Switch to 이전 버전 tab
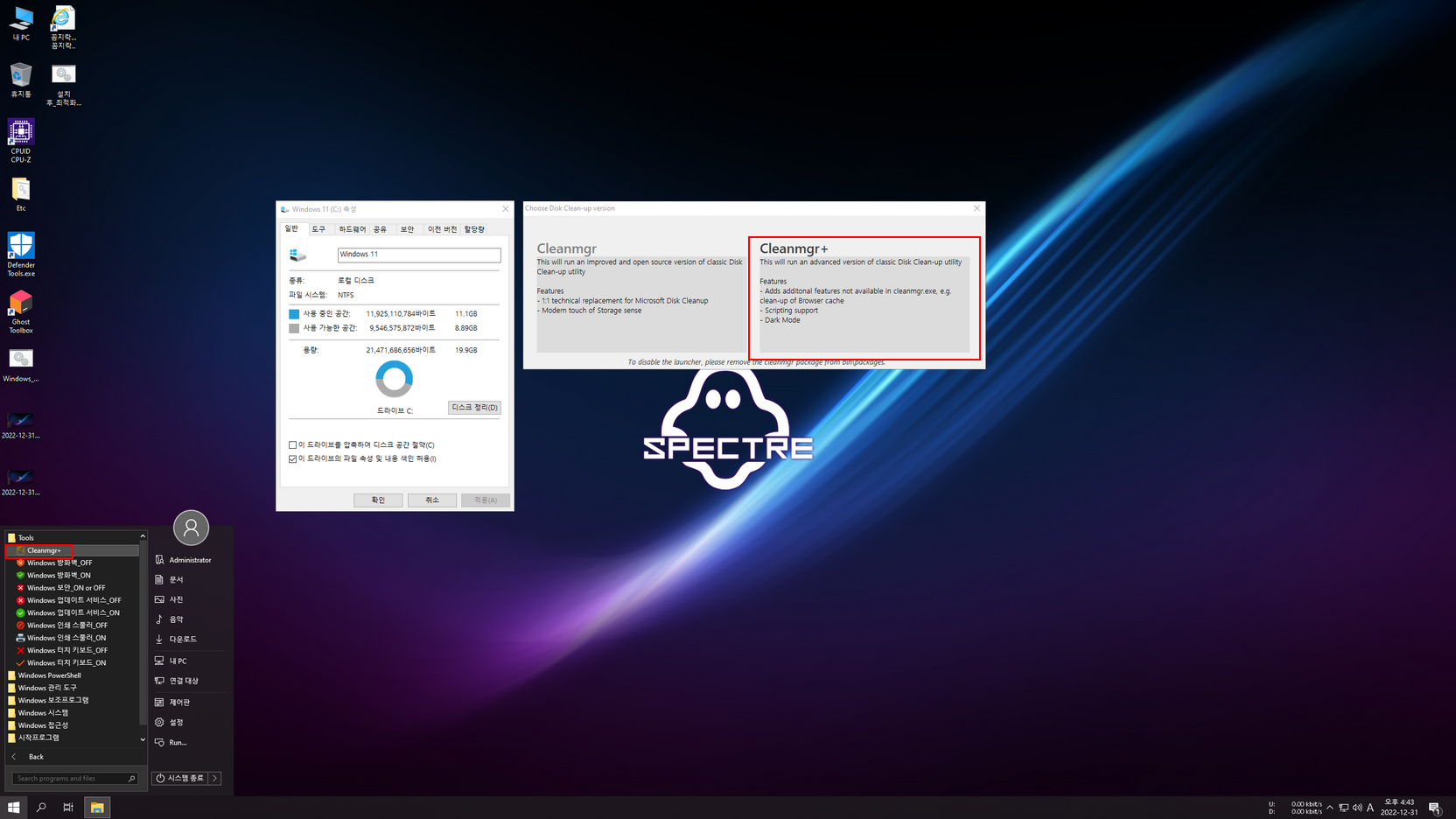This screenshot has height=819, width=1456. click(442, 229)
